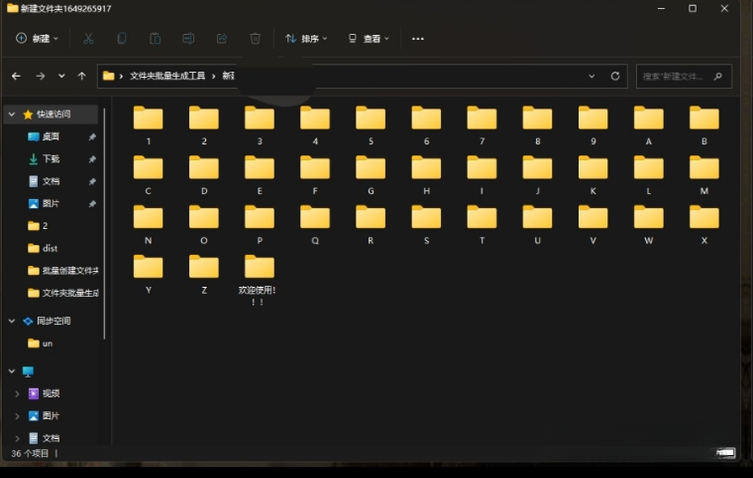753x478 pixels.
Task: Open un folder under 同步空间
Action: pos(50,343)
